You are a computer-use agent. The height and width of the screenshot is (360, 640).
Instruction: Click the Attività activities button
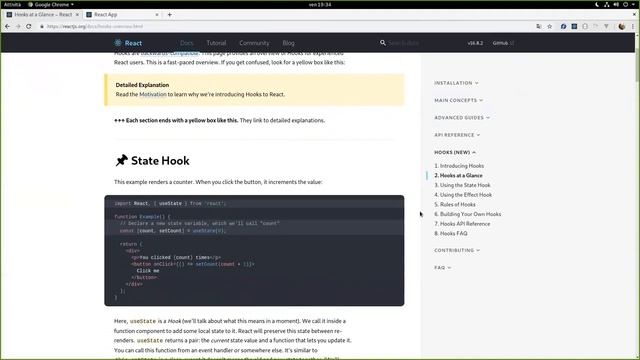pos(12,4)
